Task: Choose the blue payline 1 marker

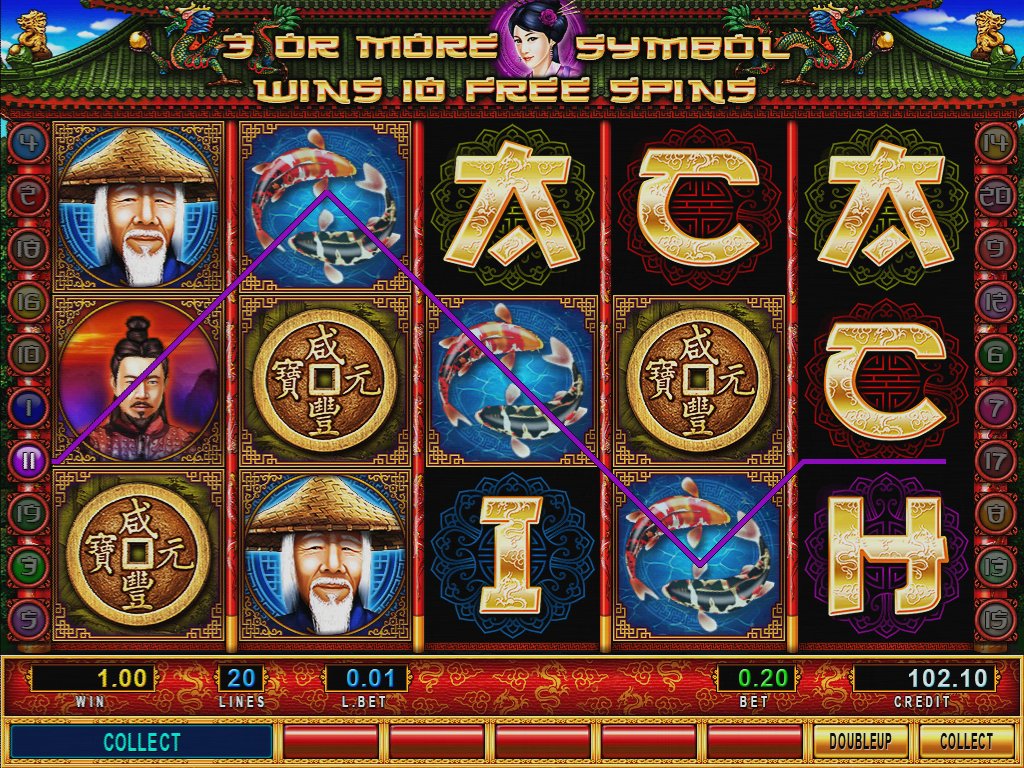Action: point(29,408)
